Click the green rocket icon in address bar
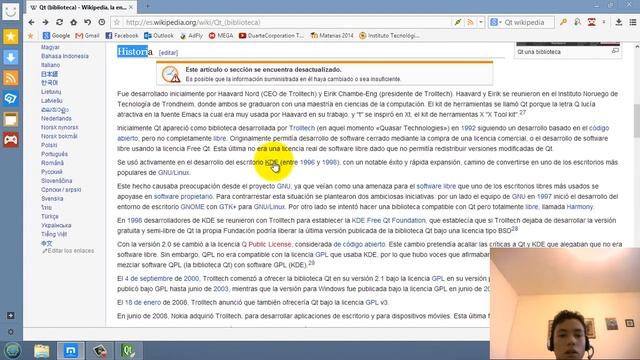640x360 pixels. pos(458,22)
